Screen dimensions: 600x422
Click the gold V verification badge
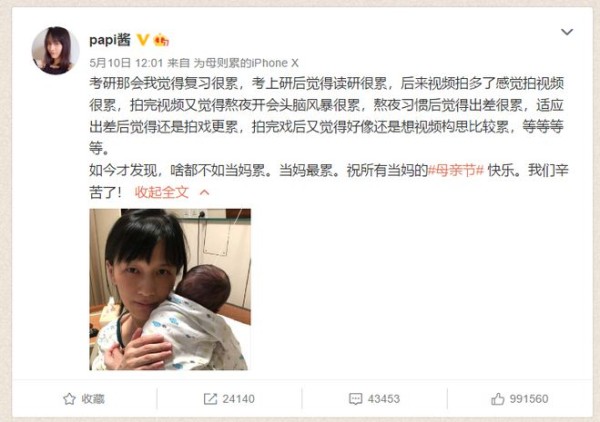click(143, 40)
